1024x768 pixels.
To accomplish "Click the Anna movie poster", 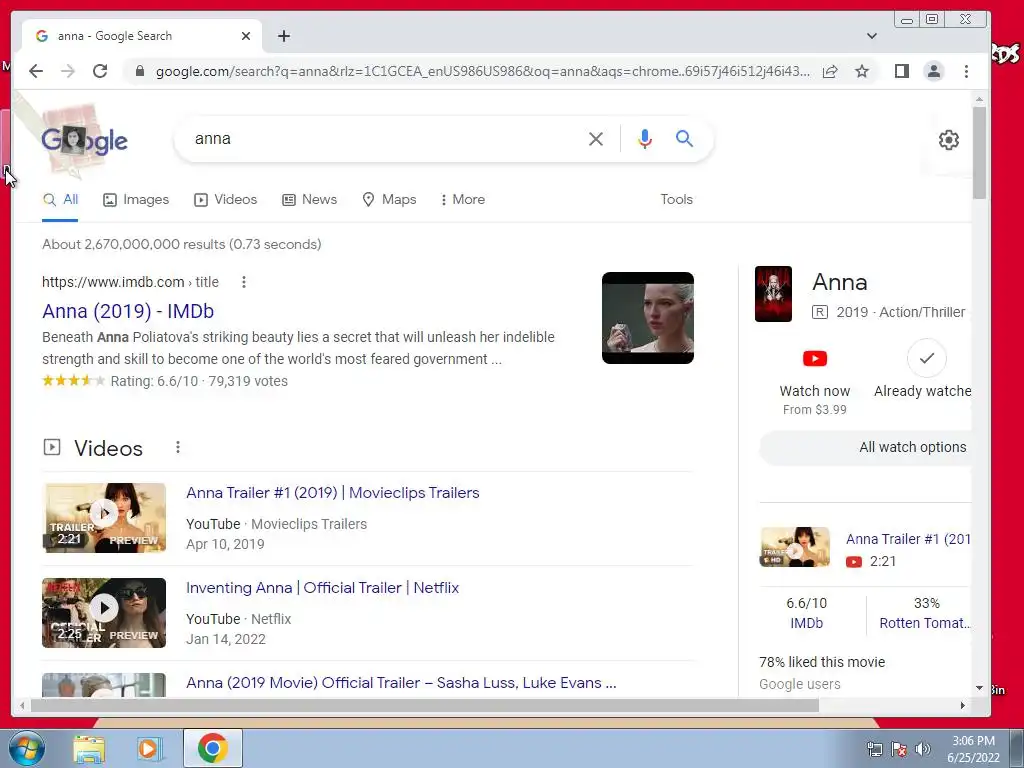I will pyautogui.click(x=773, y=294).
